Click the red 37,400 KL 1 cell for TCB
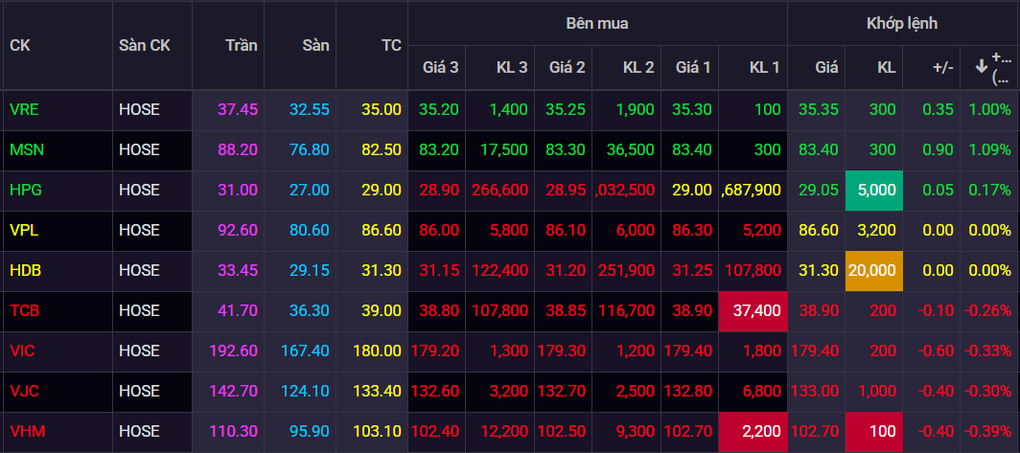This screenshot has width=1020, height=453. pyautogui.click(x=753, y=311)
